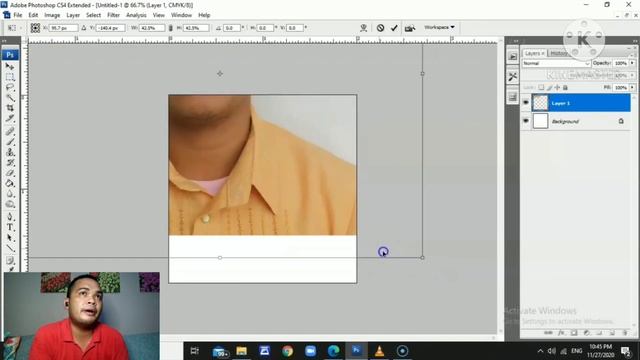This screenshot has height=360, width=640.
Task: Open the collapsed panel with play icon
Action: point(513,56)
